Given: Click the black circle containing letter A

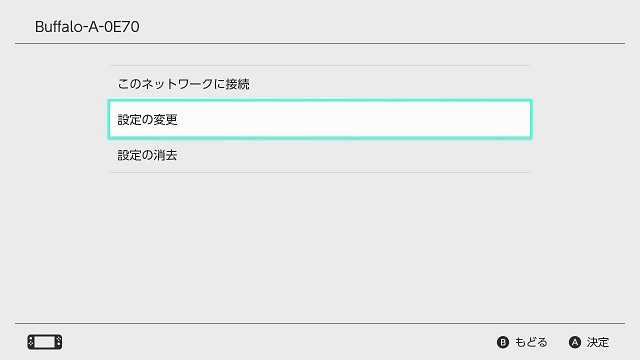Looking at the screenshot, I should [x=575, y=342].
